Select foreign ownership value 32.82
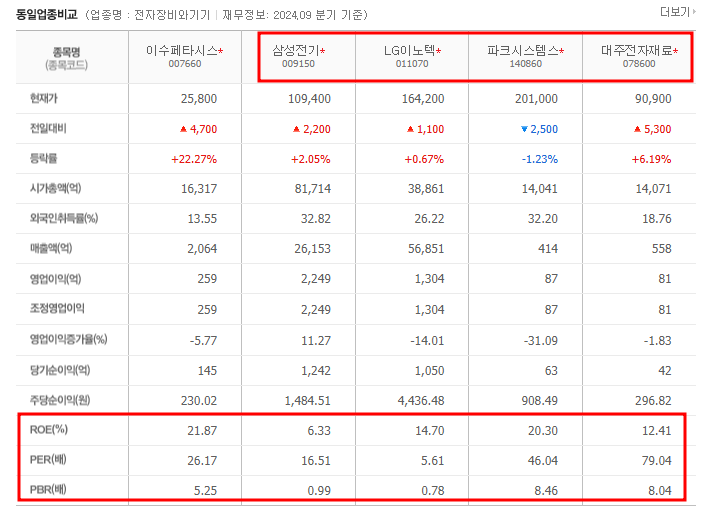This screenshot has width=701, height=514. coord(316,219)
